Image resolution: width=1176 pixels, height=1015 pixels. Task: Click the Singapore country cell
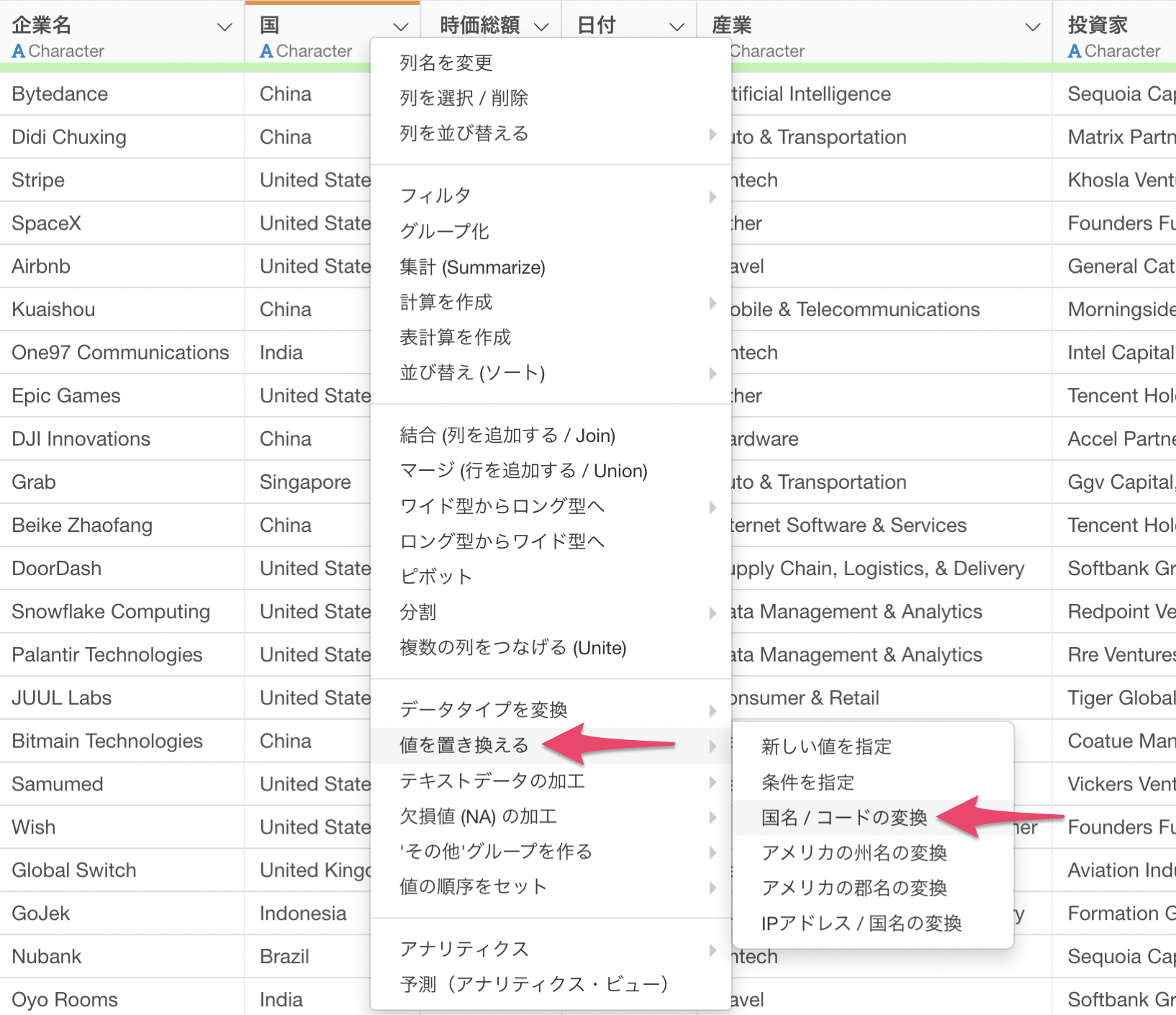pos(308,482)
